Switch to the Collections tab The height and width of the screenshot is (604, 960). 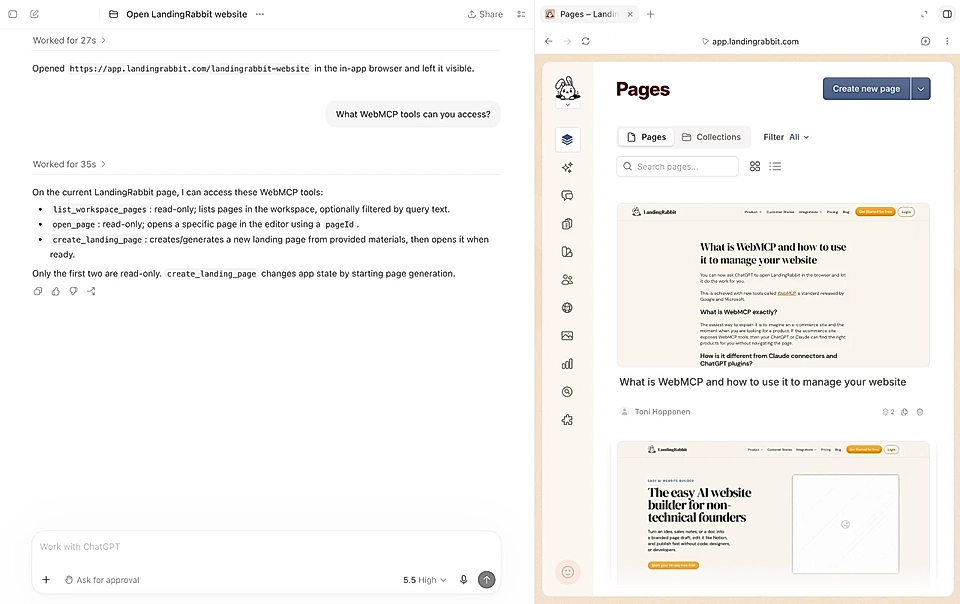[x=711, y=137]
